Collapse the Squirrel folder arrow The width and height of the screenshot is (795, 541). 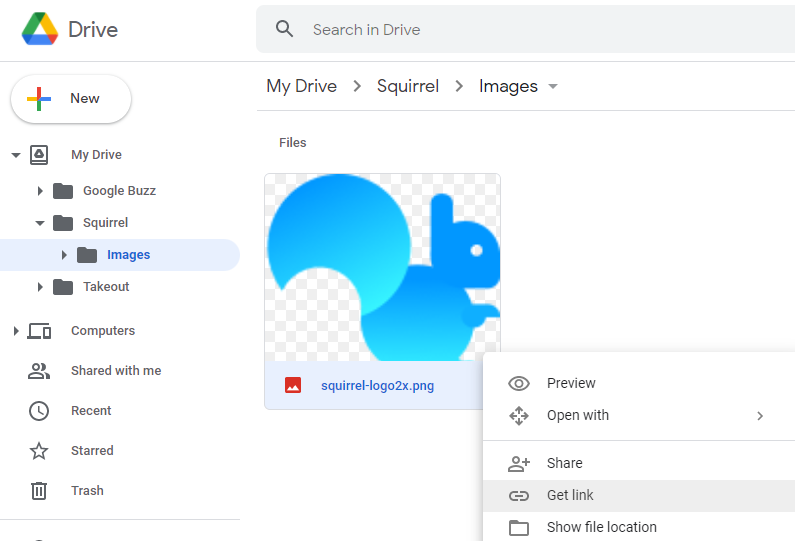click(x=40, y=223)
